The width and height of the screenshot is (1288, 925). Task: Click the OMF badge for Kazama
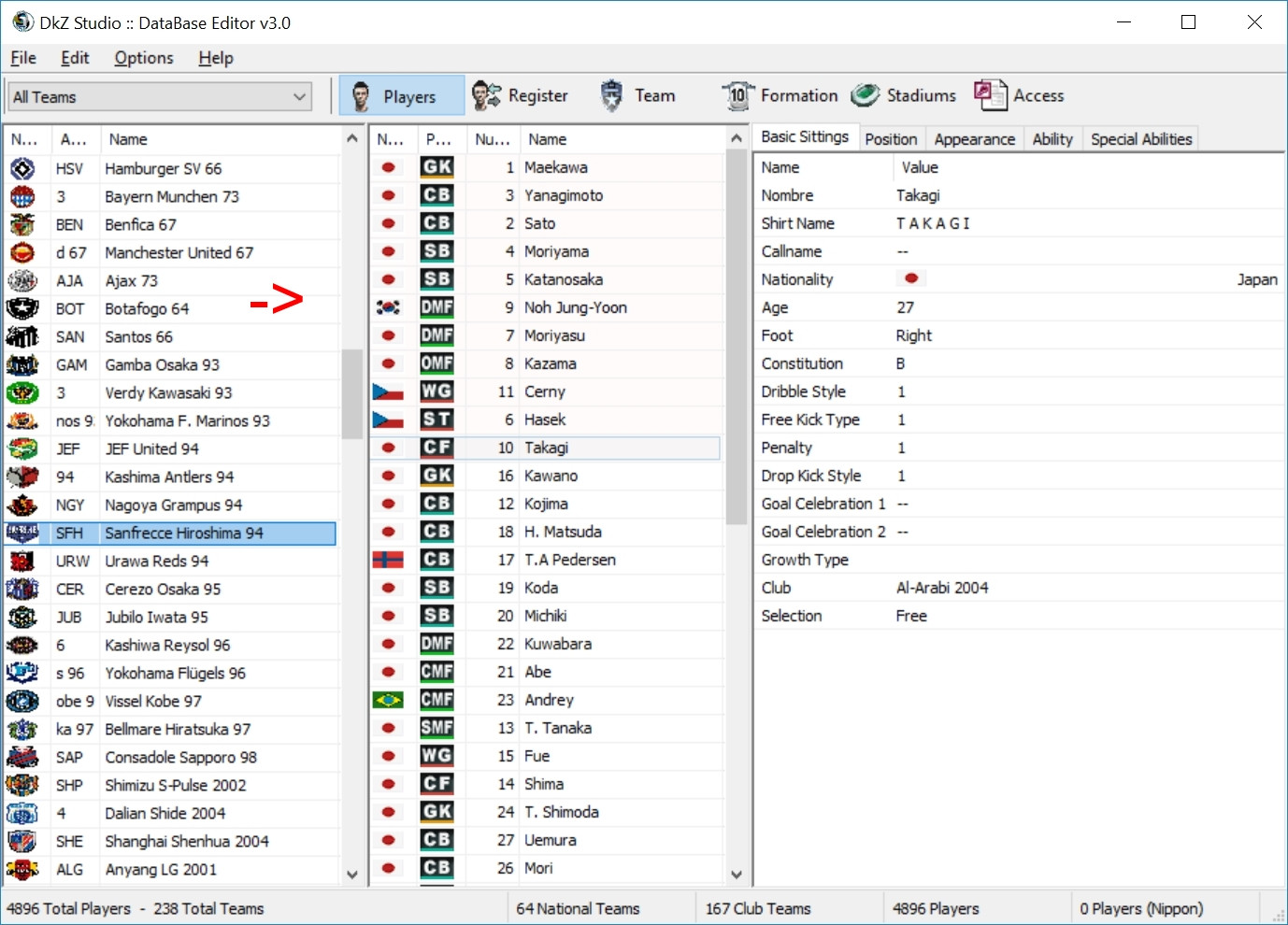(436, 363)
